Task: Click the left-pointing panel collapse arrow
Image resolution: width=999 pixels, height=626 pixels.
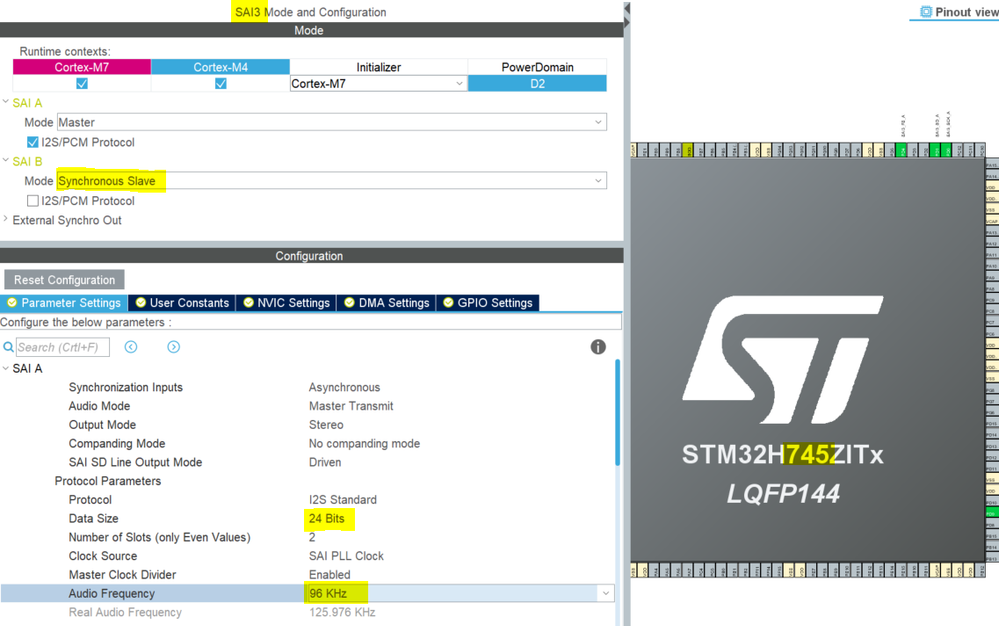Action: coord(627,8)
